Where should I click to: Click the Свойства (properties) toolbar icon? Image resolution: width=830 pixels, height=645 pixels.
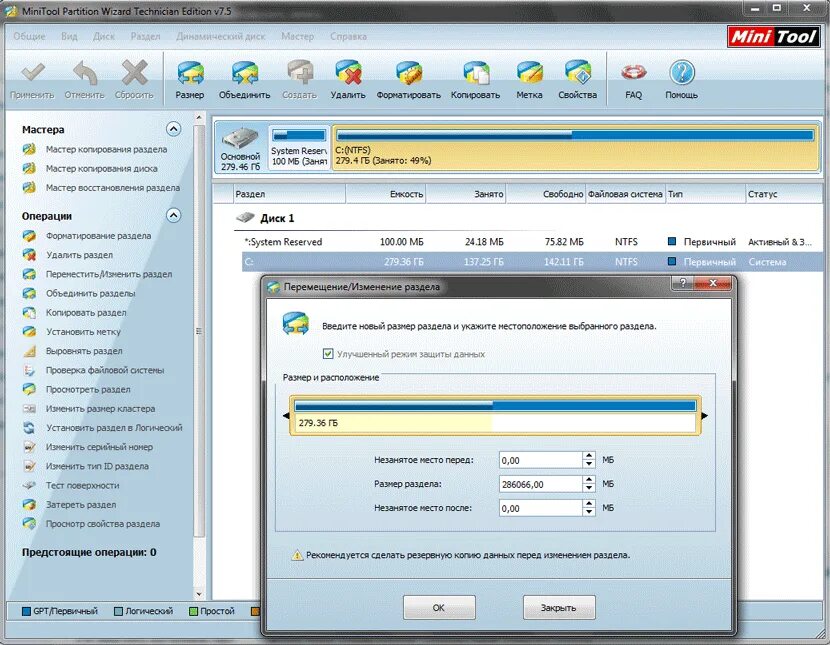[578, 73]
